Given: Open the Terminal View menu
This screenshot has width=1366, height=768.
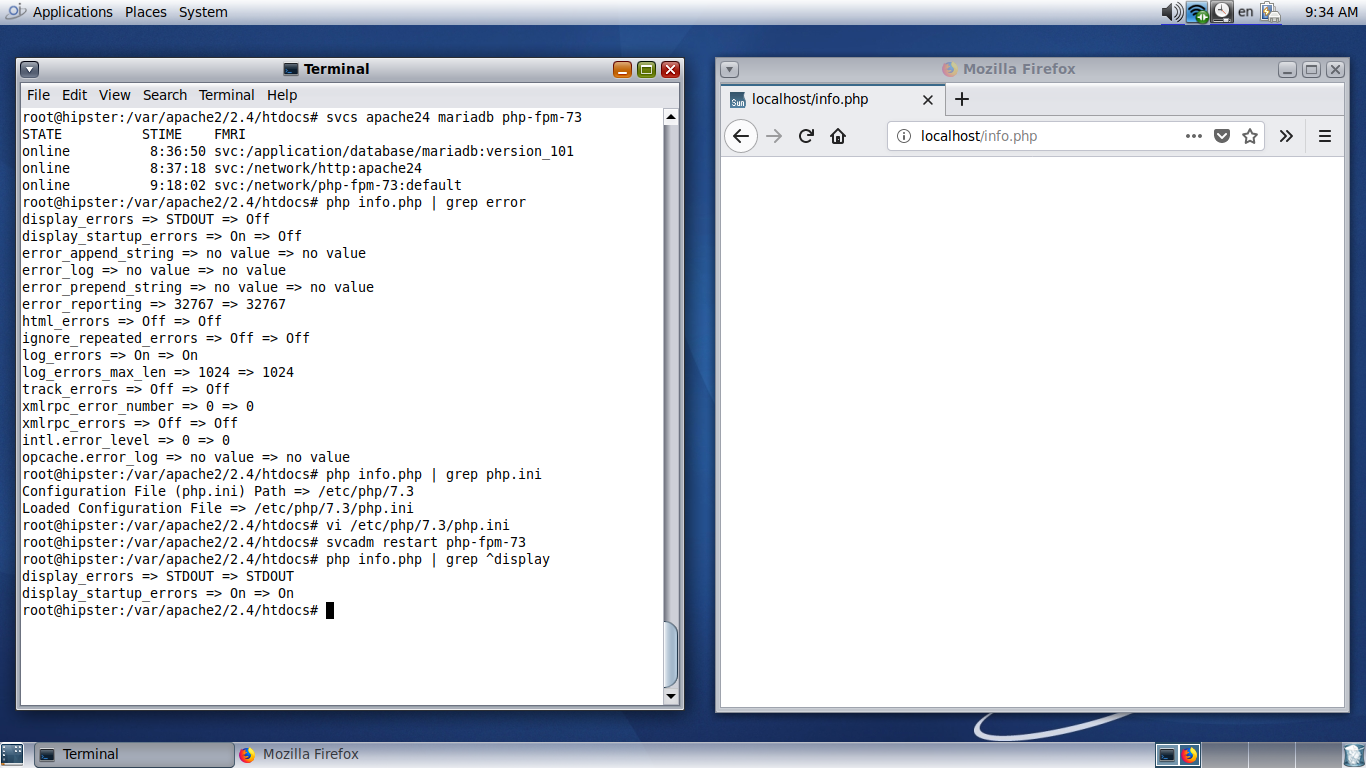Looking at the screenshot, I should [114, 95].
